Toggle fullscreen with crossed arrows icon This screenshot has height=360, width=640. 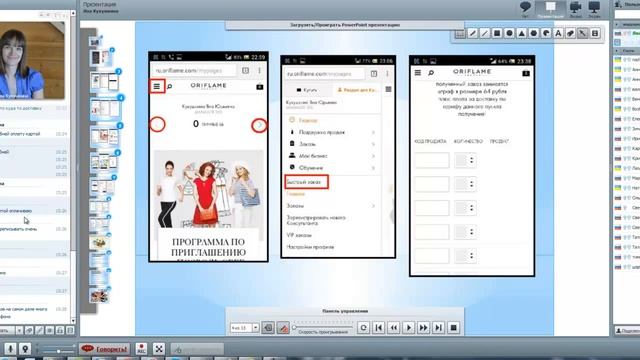pos(159,349)
